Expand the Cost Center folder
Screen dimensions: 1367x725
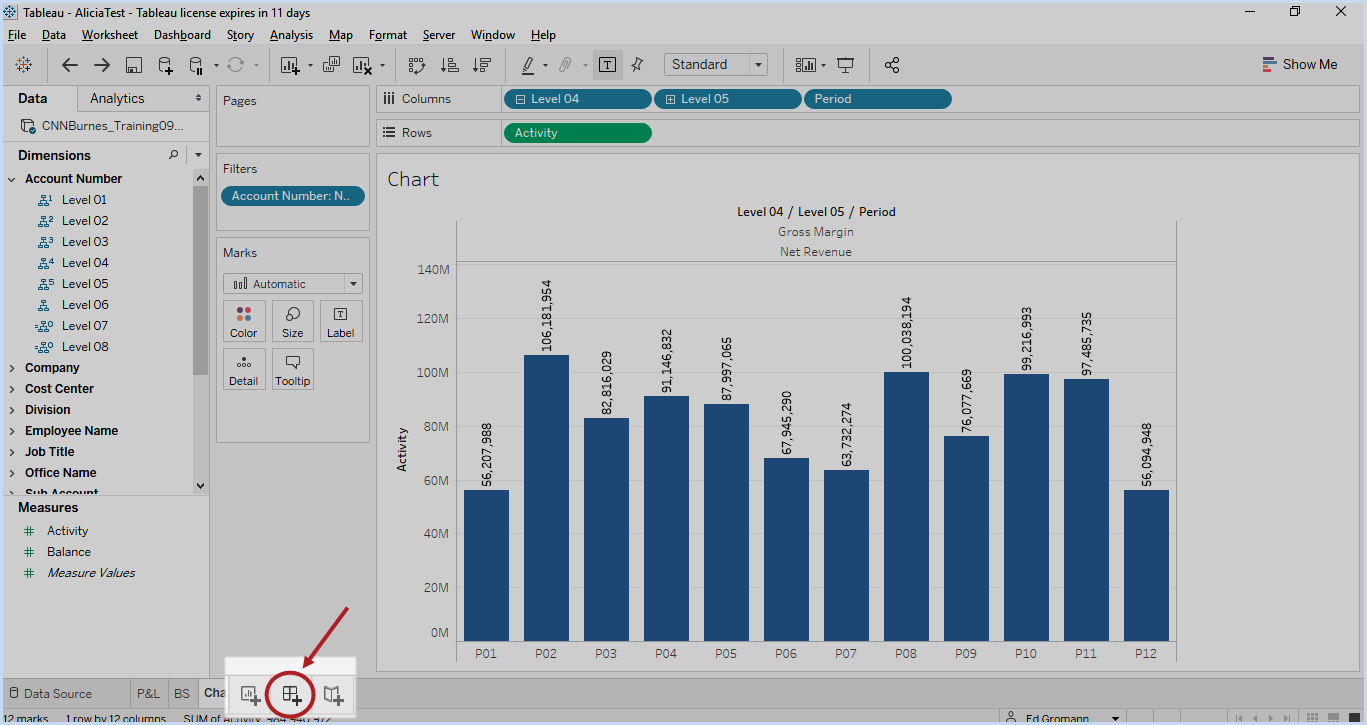[x=12, y=389]
